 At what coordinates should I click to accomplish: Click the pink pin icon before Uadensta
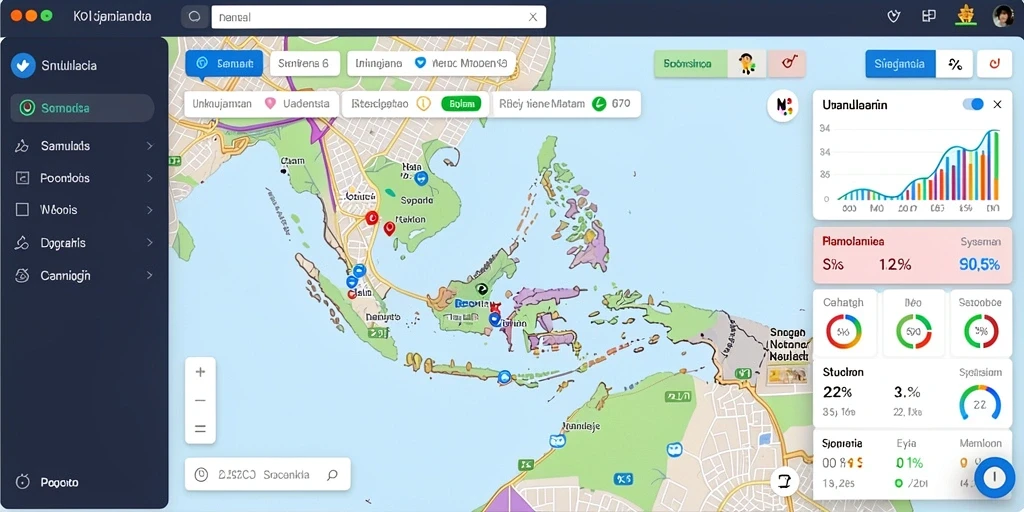(x=270, y=103)
